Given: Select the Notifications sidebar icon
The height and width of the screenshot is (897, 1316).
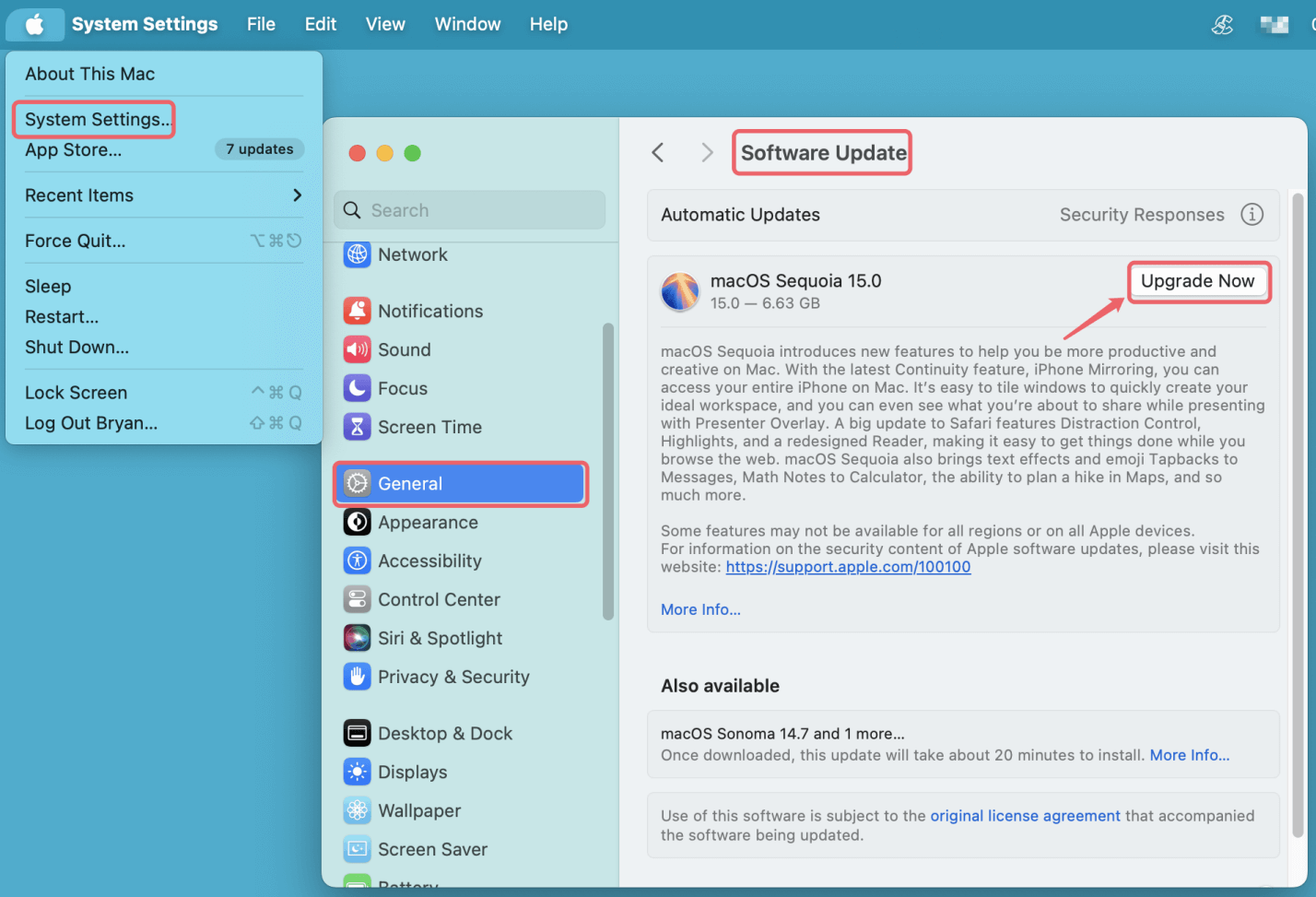Looking at the screenshot, I should (358, 311).
